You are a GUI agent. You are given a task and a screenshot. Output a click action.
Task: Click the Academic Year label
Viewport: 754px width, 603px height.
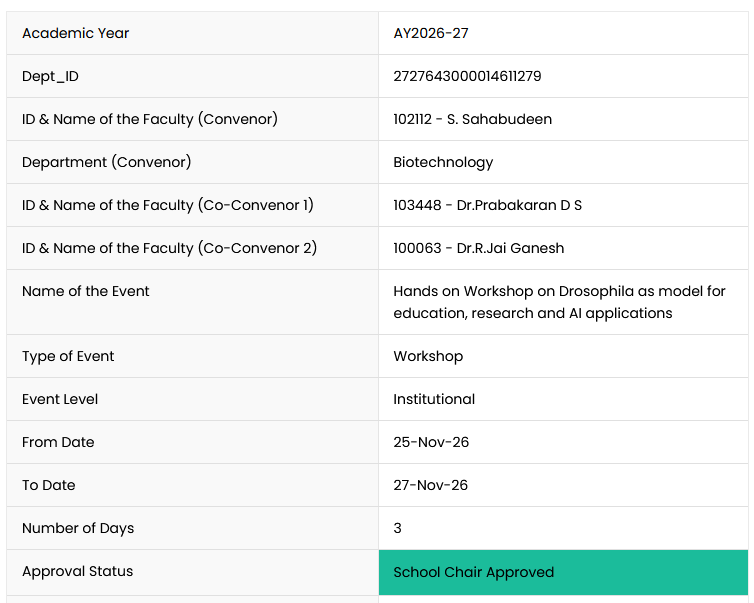(75, 33)
